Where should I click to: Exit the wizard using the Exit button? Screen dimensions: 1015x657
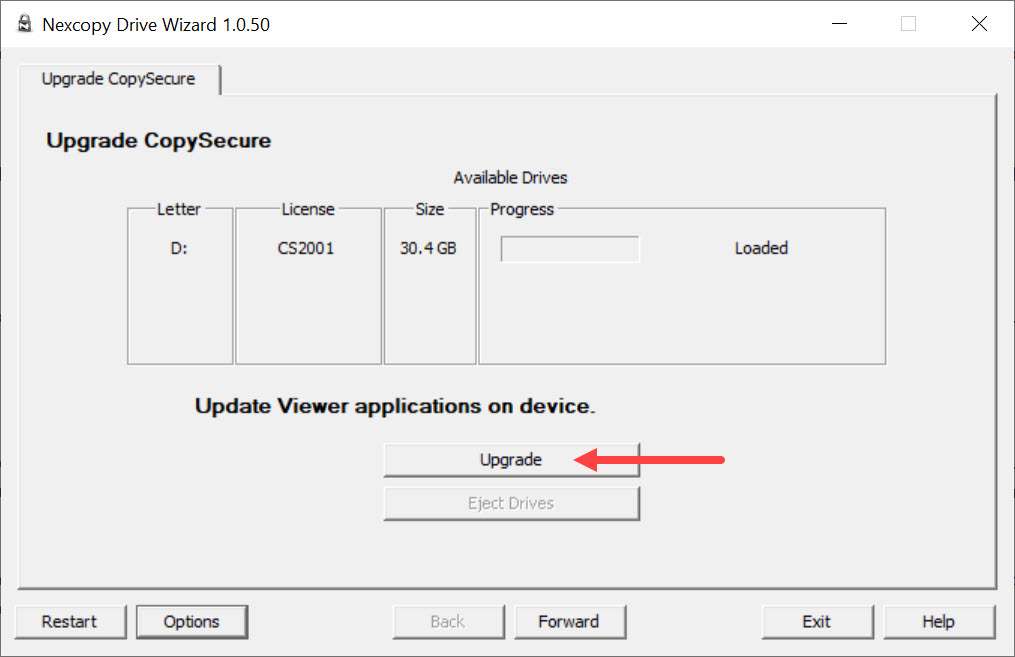coord(816,621)
